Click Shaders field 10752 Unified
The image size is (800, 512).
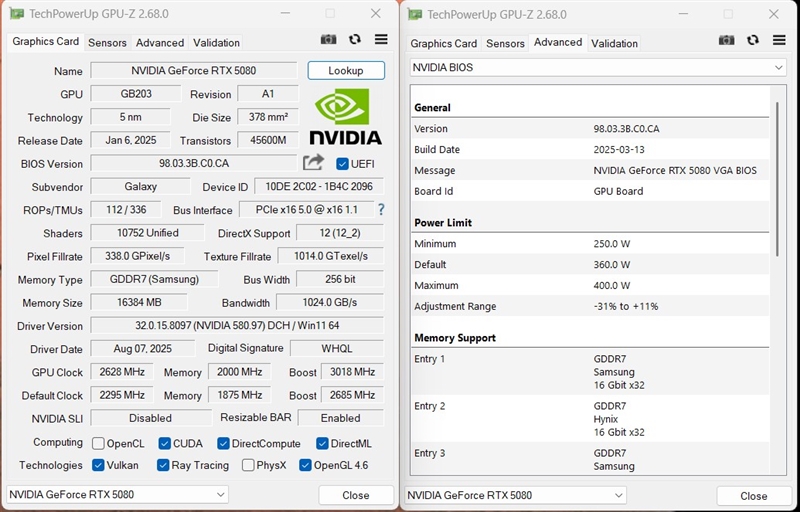pos(147,233)
